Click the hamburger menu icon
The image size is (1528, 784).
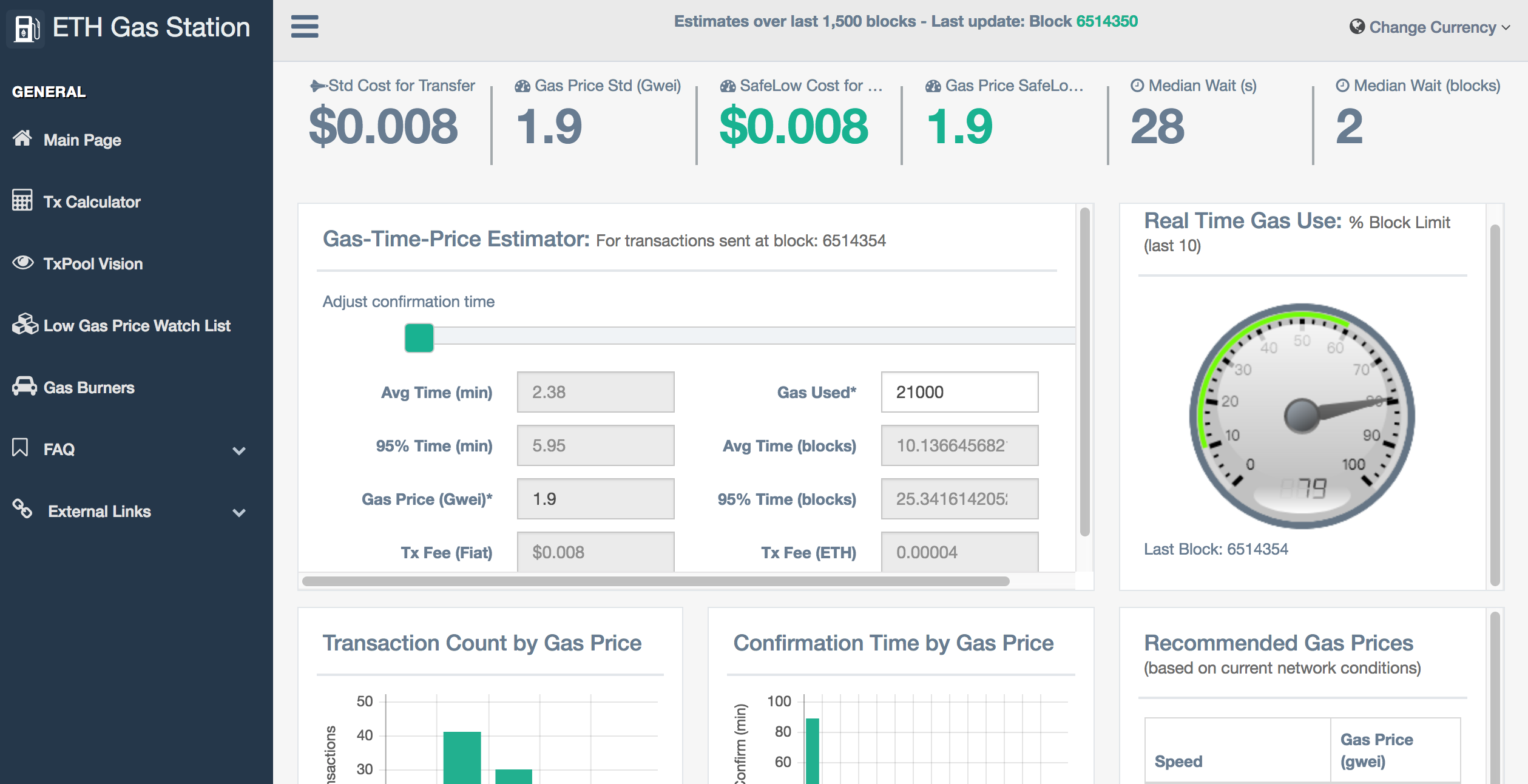[305, 27]
